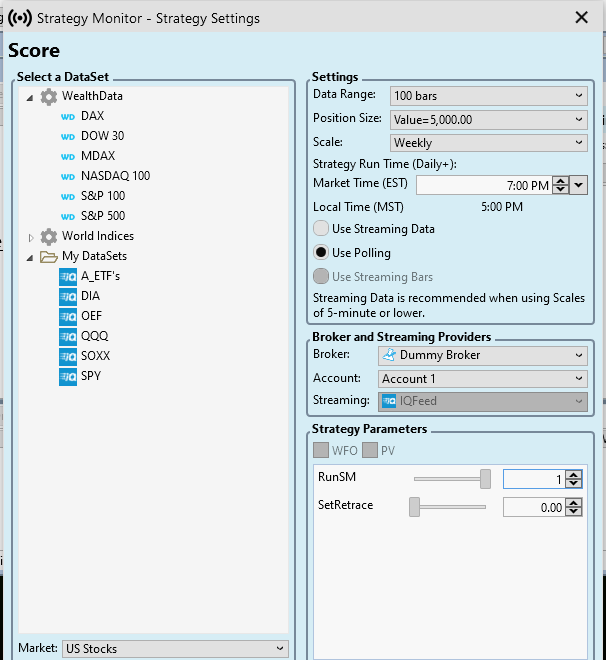Open the Account dropdown

(x=483, y=379)
